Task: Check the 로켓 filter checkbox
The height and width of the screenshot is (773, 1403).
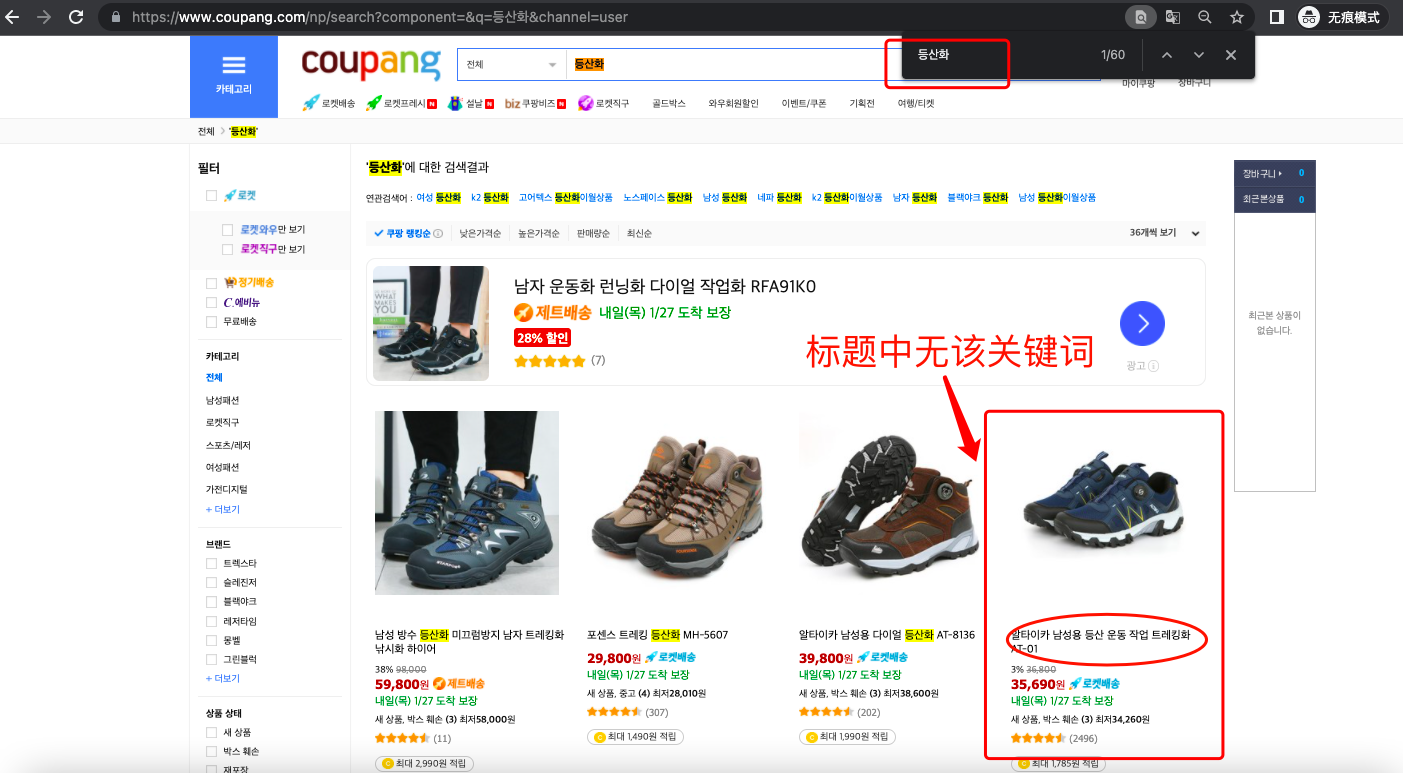Action: click(x=211, y=196)
